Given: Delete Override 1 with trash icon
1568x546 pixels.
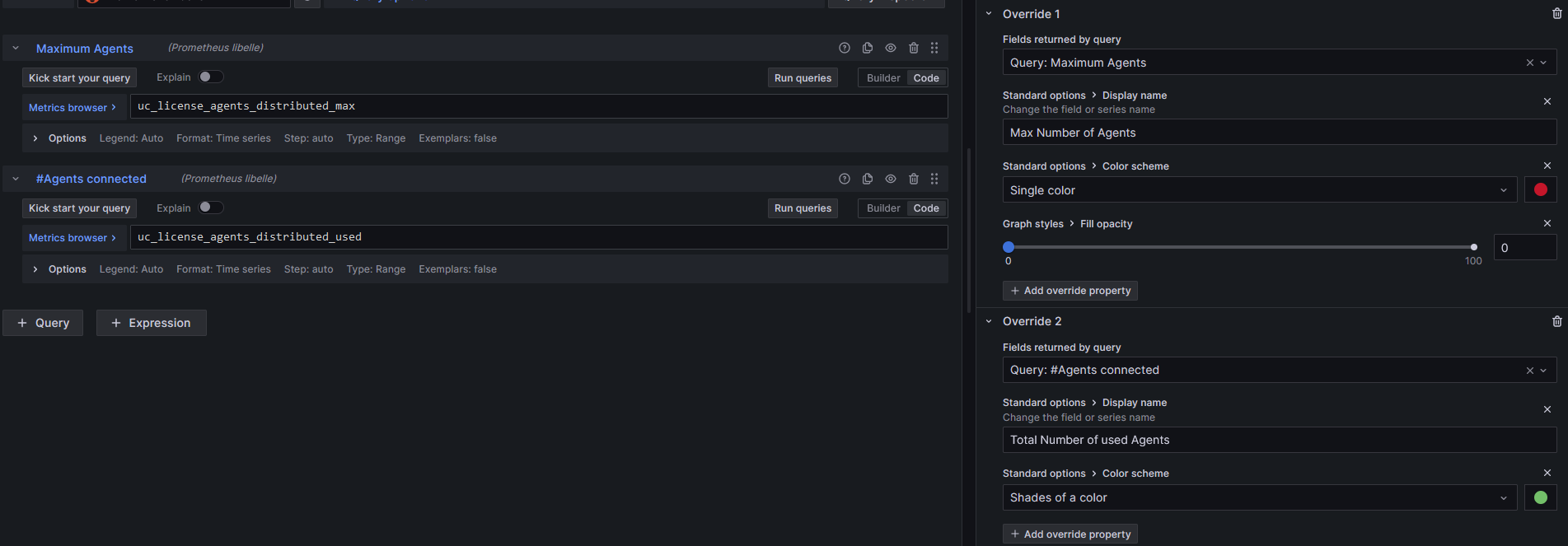Looking at the screenshot, I should pyautogui.click(x=1556, y=14).
